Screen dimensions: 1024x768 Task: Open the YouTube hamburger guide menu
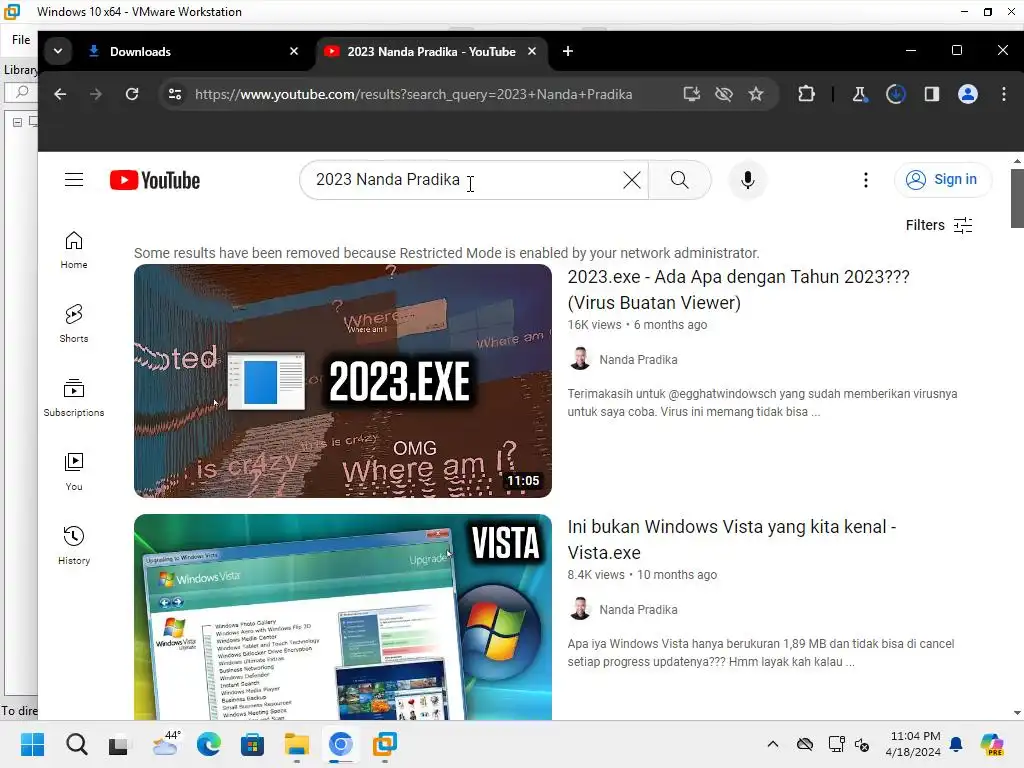point(74,180)
